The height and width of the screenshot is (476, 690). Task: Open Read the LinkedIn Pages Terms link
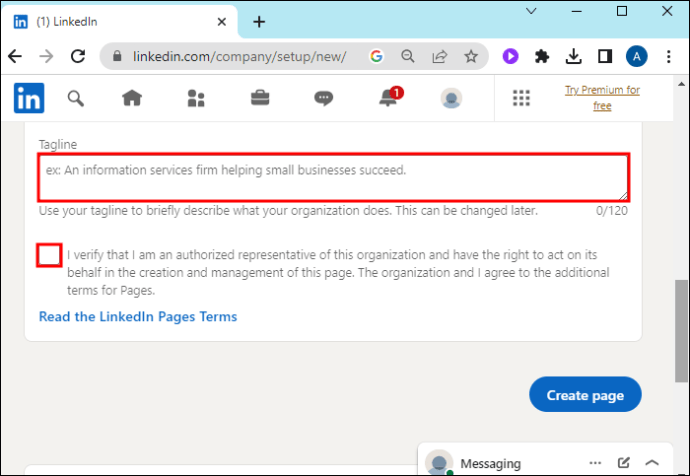pos(138,316)
